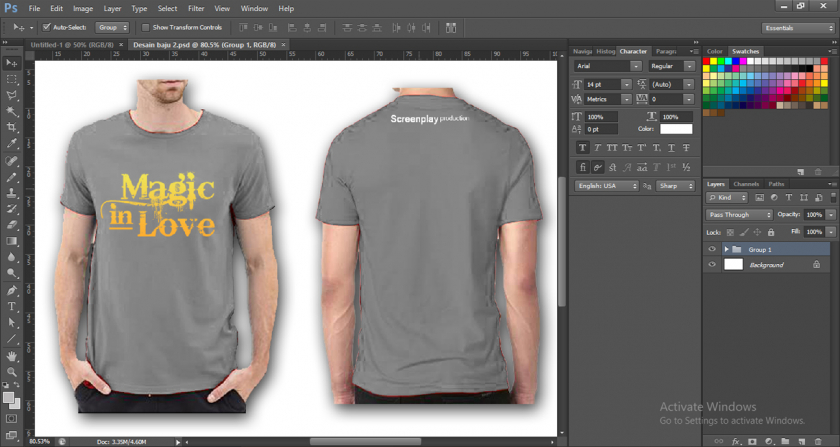Open the Layer menu

tap(112, 9)
